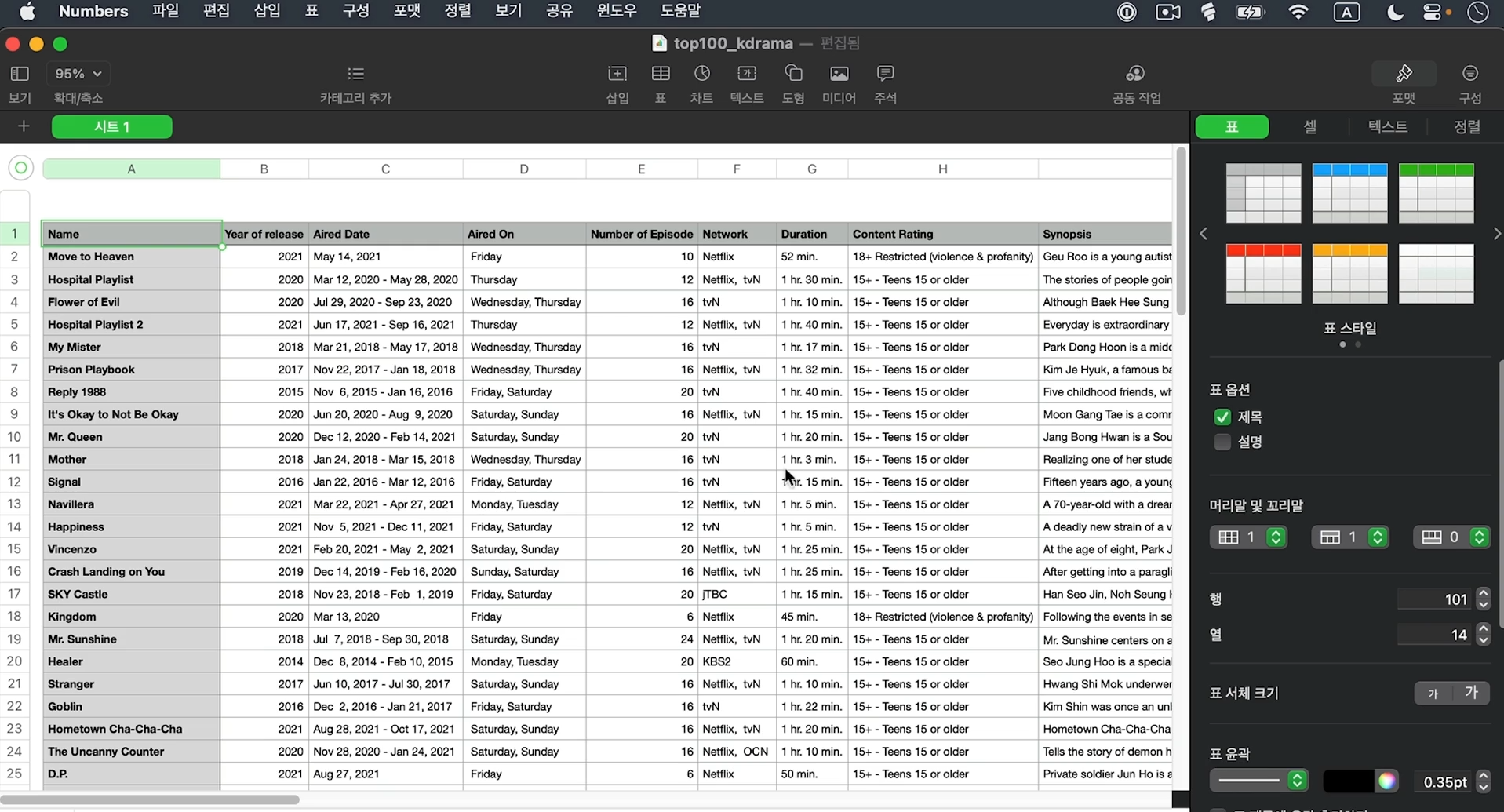
Task: Open the 도움말 menu
Action: (680, 11)
